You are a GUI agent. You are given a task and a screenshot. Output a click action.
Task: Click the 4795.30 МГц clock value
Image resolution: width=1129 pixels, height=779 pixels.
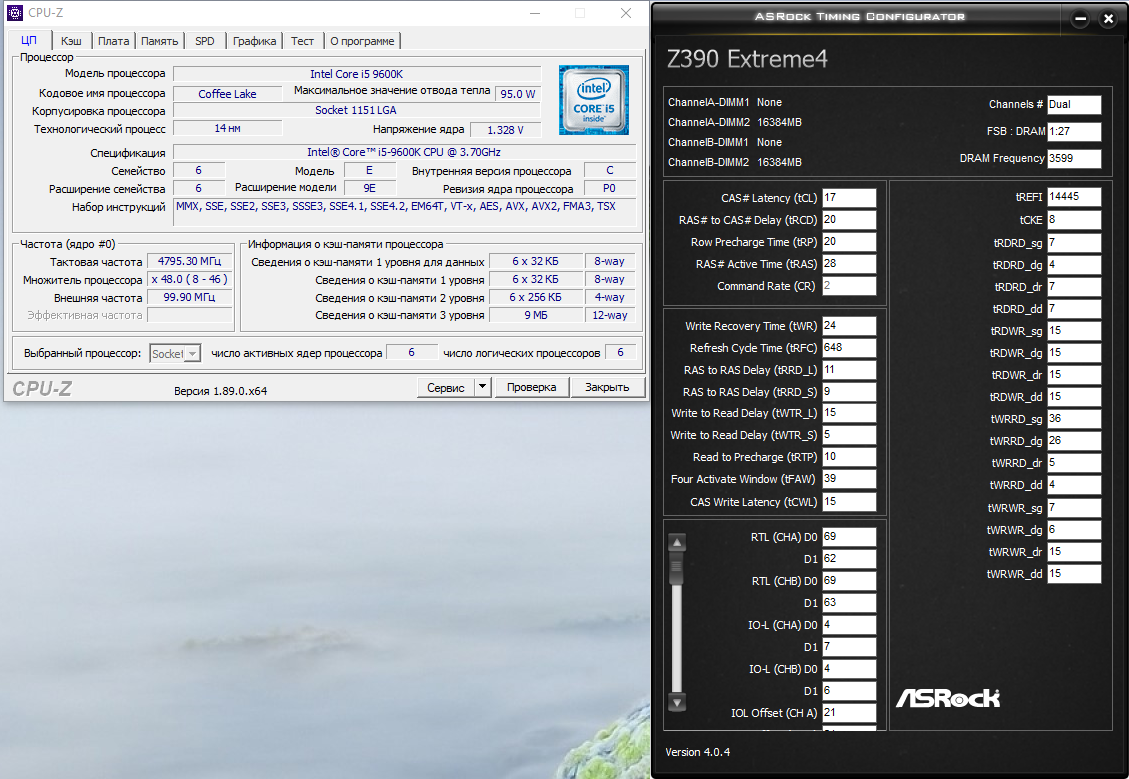(189, 261)
